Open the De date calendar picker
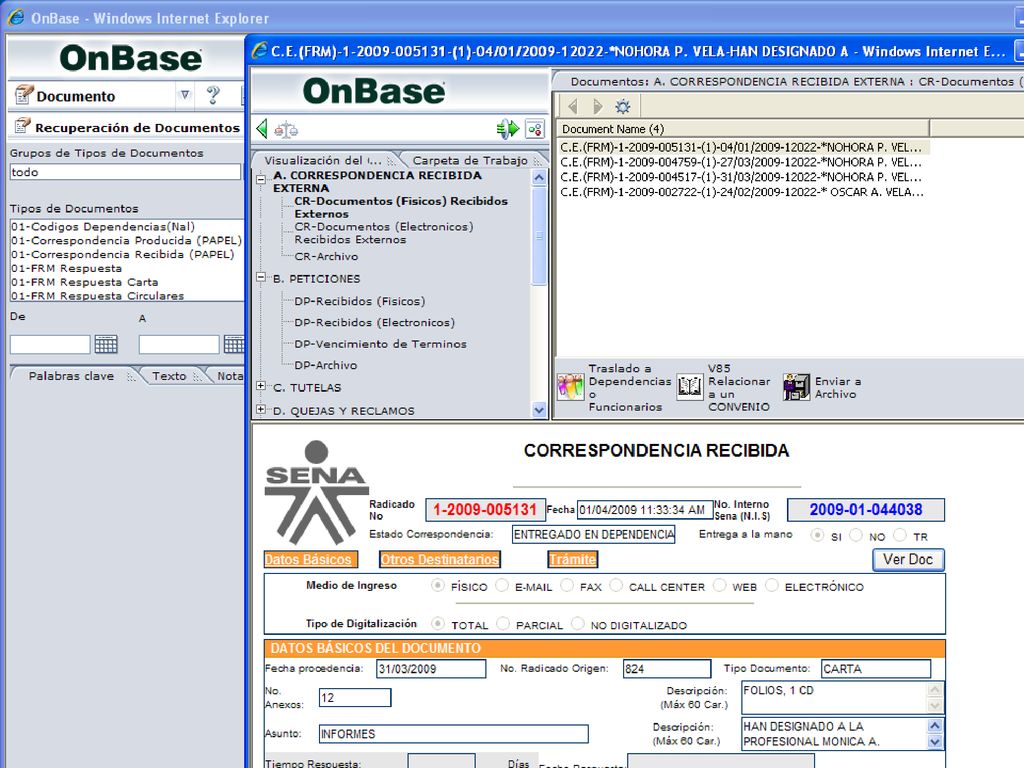Image resolution: width=1024 pixels, height=768 pixels. coord(106,344)
